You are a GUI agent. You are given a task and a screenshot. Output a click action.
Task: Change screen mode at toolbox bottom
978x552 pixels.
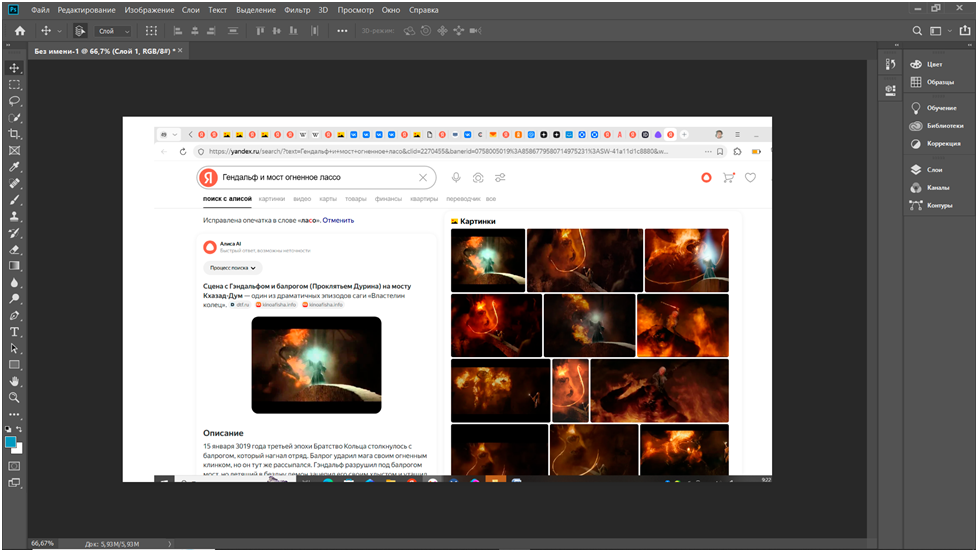point(14,483)
